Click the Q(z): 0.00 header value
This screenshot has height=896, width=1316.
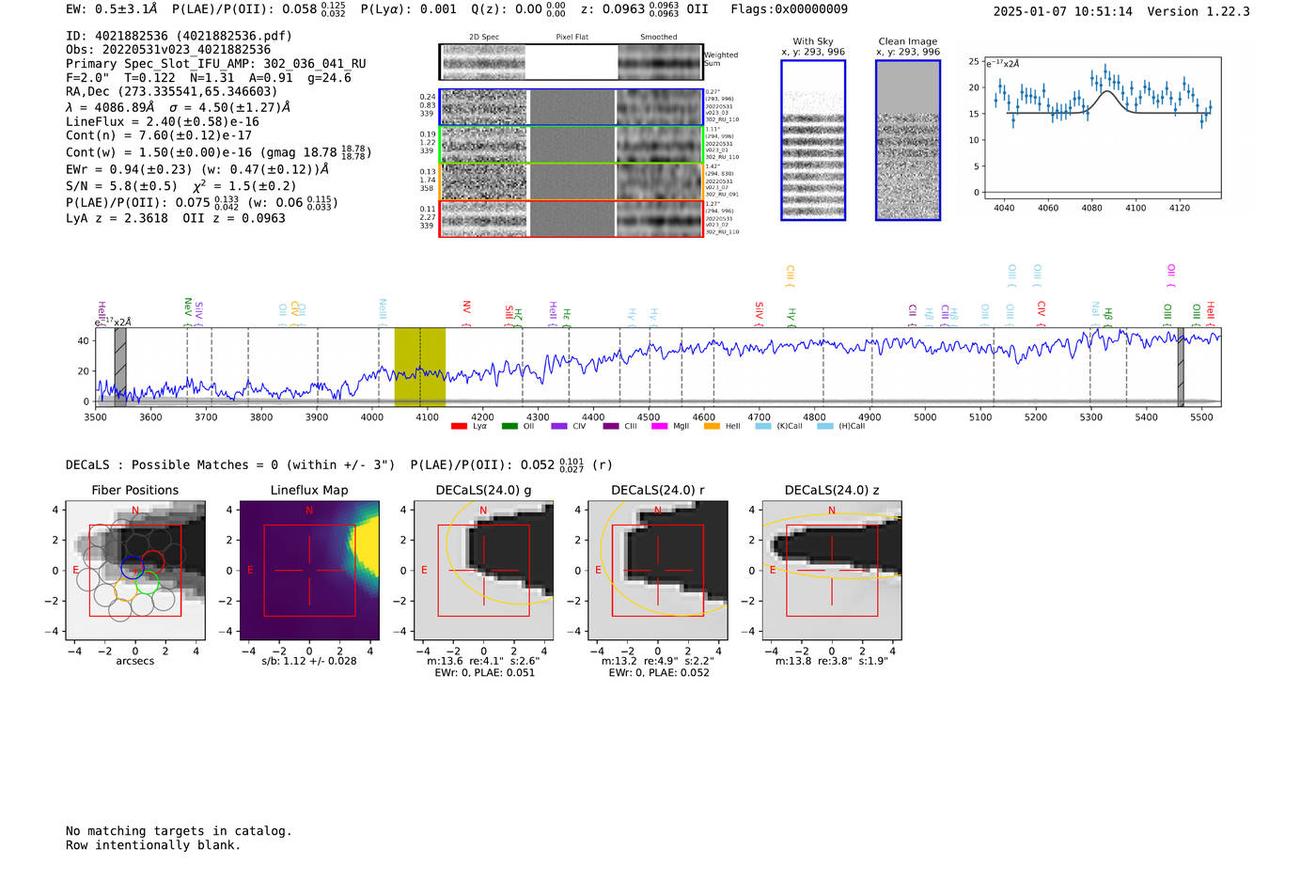pyautogui.click(x=519, y=9)
